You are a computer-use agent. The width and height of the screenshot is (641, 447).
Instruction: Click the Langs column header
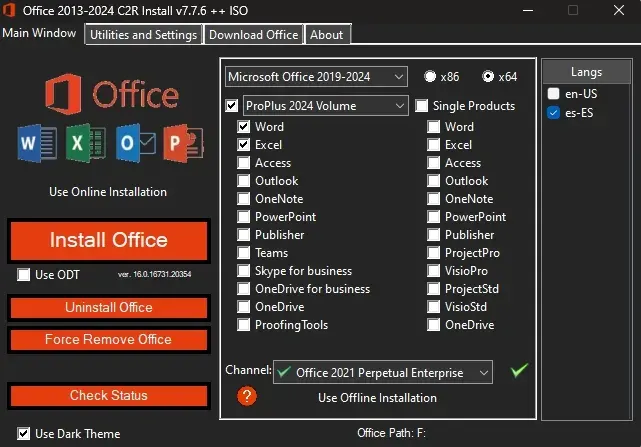587,72
